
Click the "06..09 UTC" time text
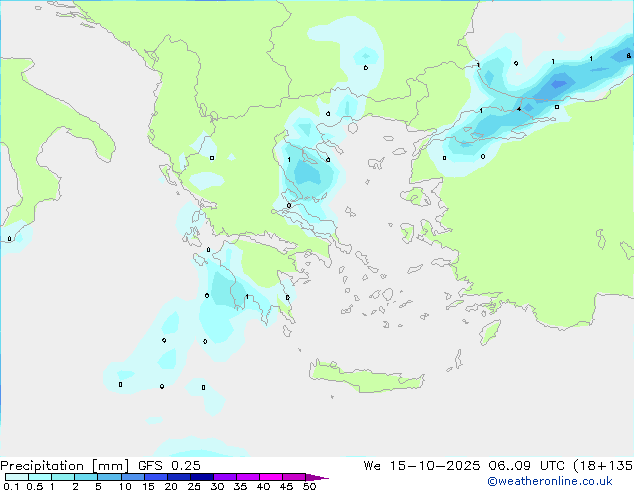click(x=527, y=466)
